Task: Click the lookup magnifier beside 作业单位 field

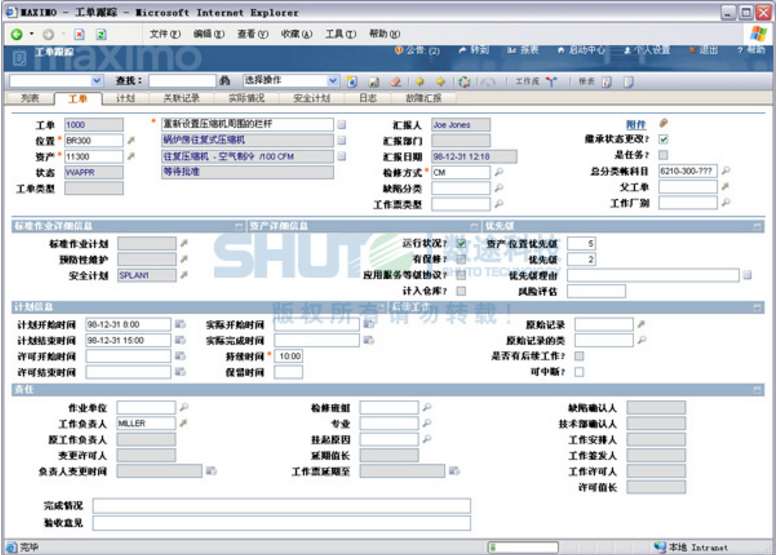Action: pos(183,407)
